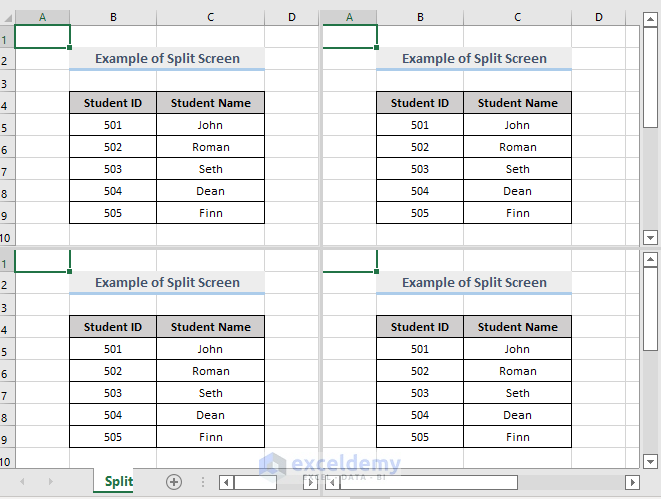
Task: Click the title 'Example of Split Screen' in lower-left pane
Action: (167, 282)
